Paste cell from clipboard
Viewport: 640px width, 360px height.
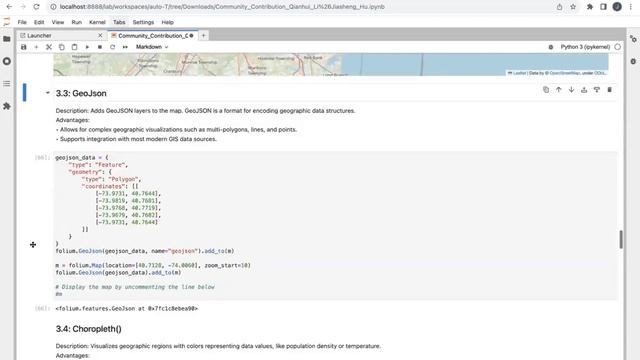74,47
